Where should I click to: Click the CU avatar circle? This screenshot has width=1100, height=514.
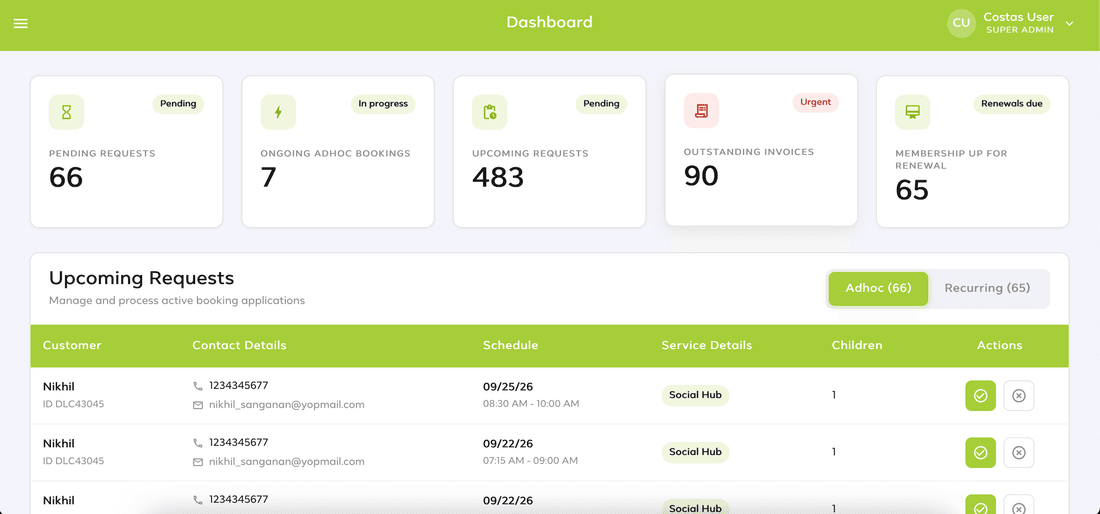(x=962, y=23)
